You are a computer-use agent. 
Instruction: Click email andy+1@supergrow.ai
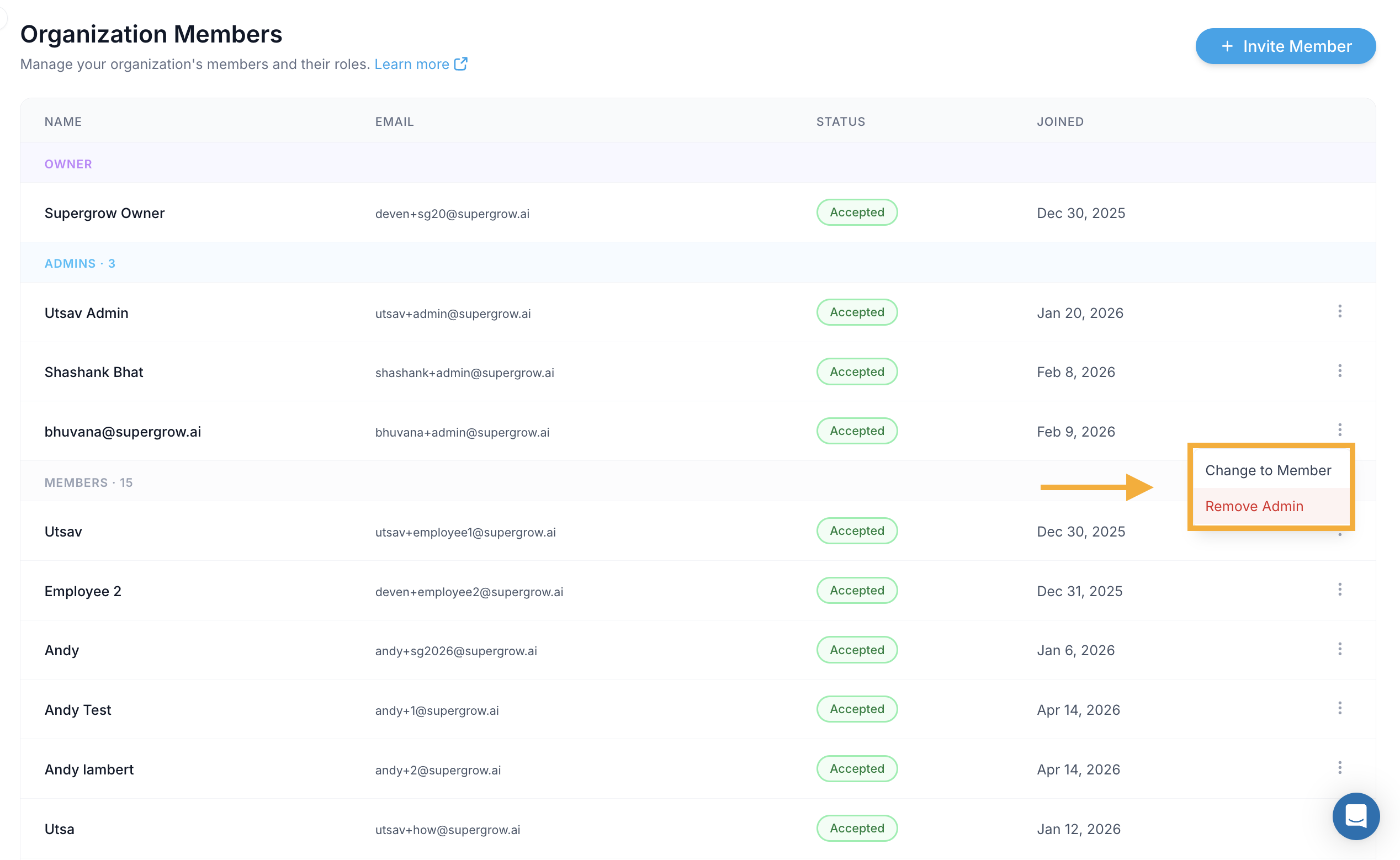[437, 710]
